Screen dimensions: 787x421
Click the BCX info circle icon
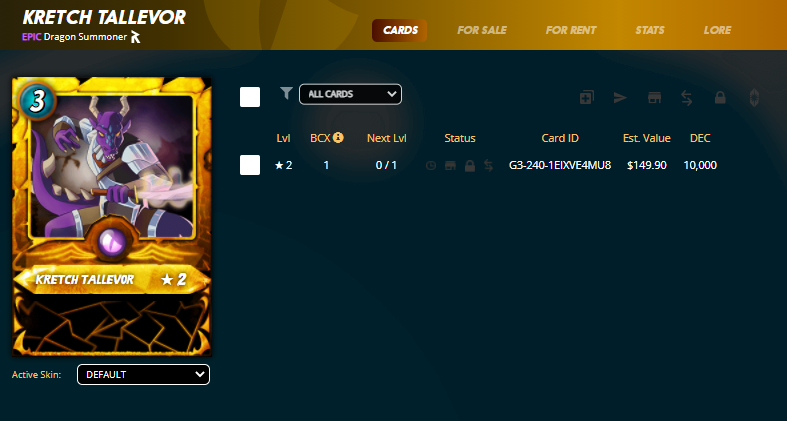click(x=338, y=137)
